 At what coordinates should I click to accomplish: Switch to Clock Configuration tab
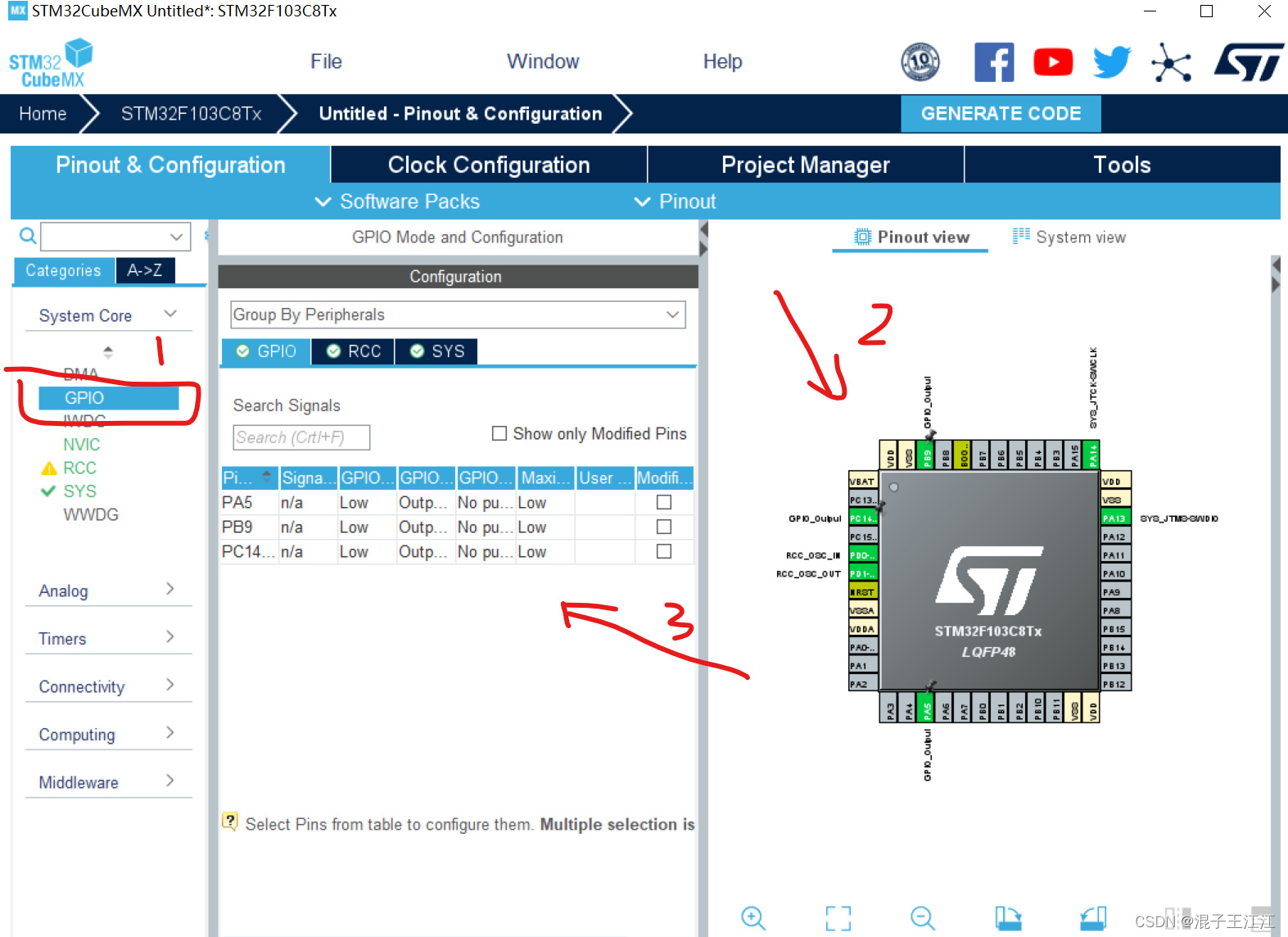pos(489,165)
